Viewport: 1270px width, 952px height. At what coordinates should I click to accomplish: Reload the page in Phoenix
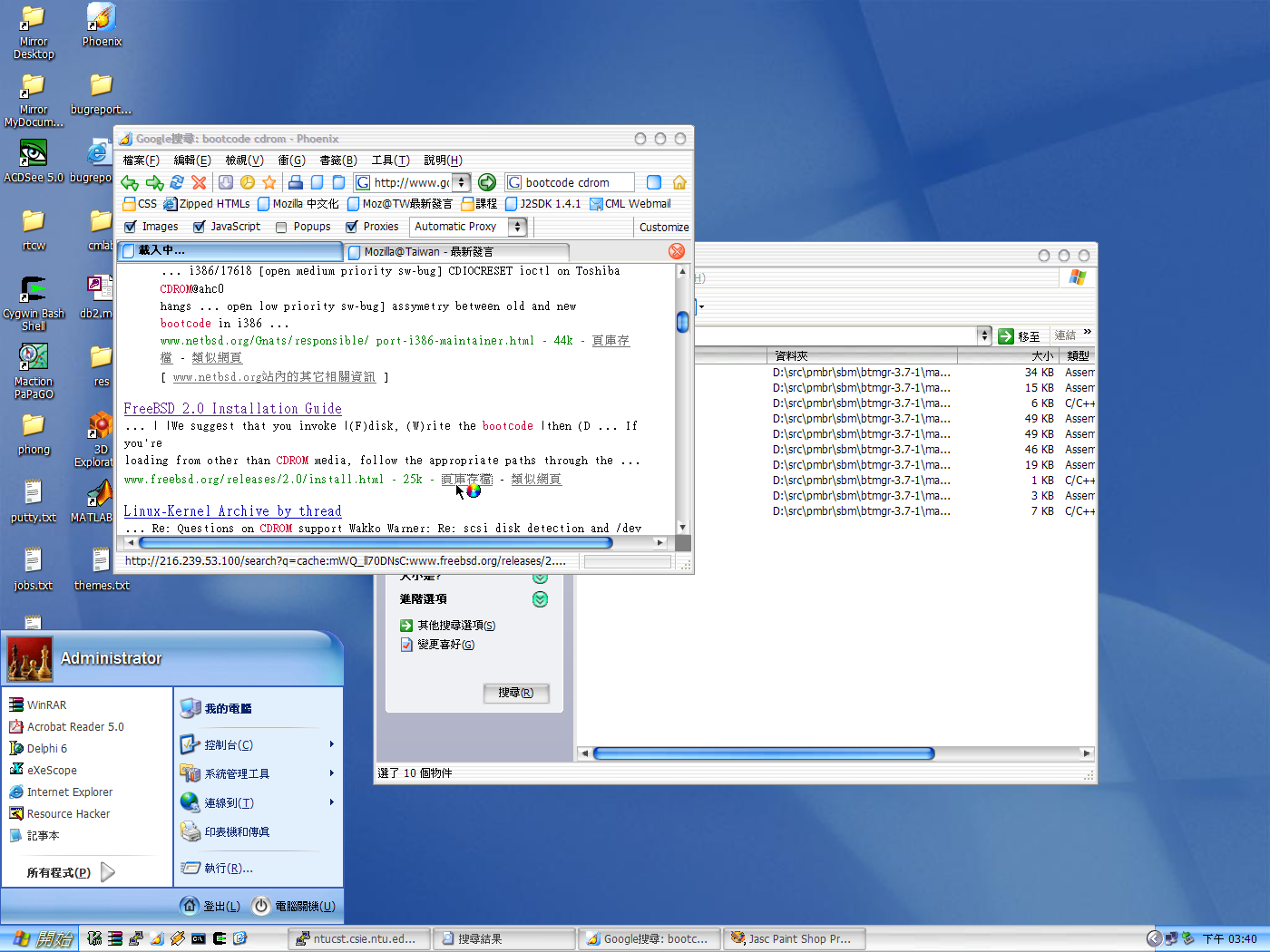[177, 182]
